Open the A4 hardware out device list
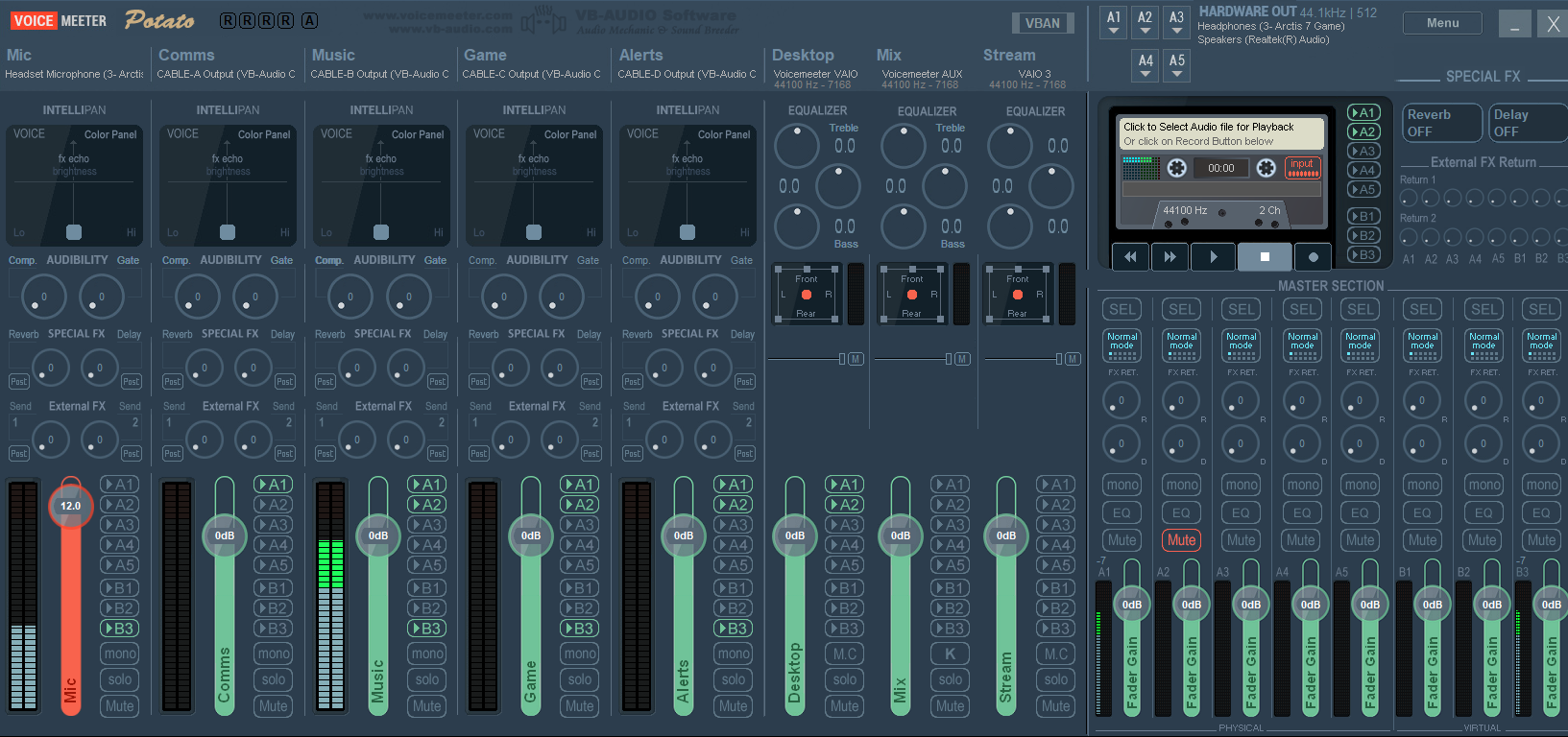The width and height of the screenshot is (1568, 737). click(1146, 65)
